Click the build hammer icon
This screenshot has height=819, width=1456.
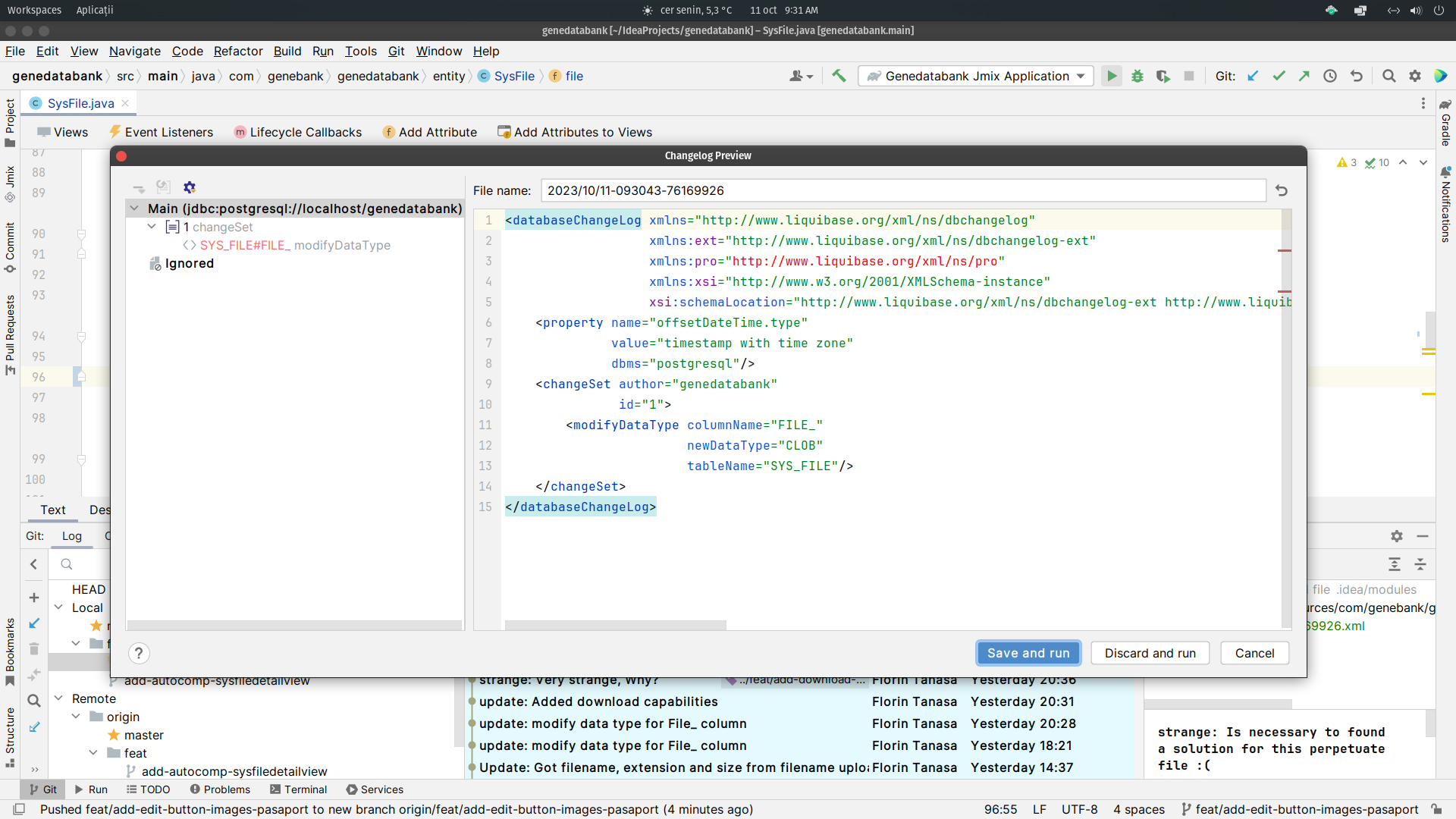[x=839, y=76]
